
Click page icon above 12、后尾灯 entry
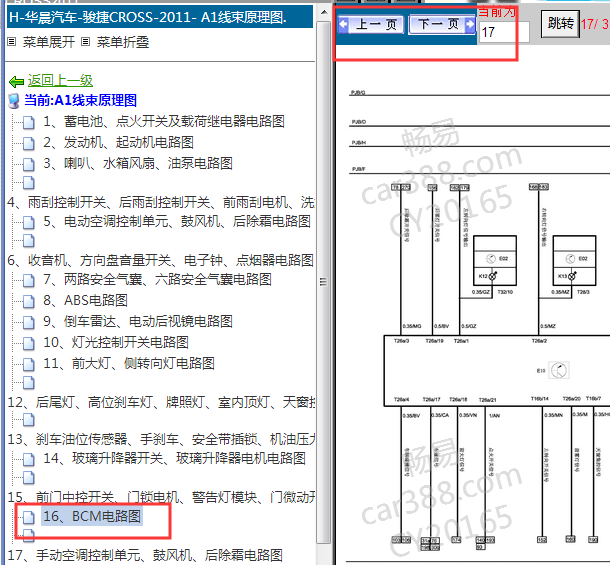(x=28, y=383)
